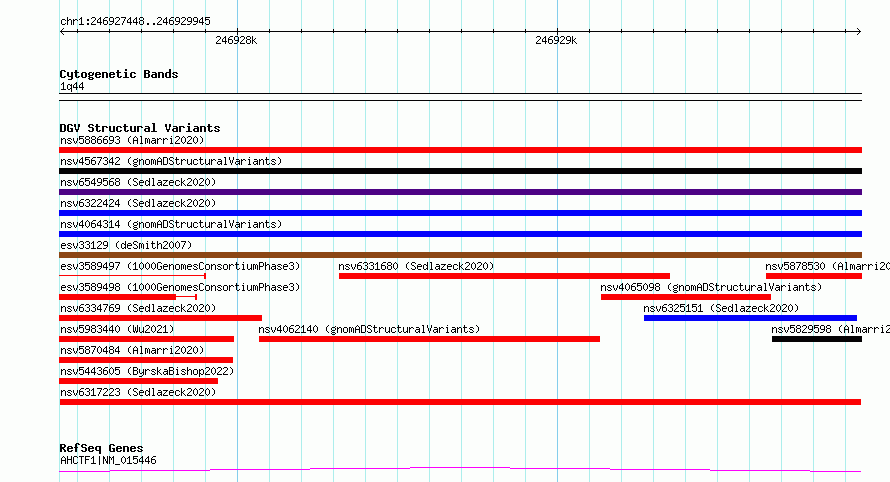This screenshot has width=890, height=482.
Task: Click the nsv6549568 (Sedlazeck2020) label
Action: [138, 182]
